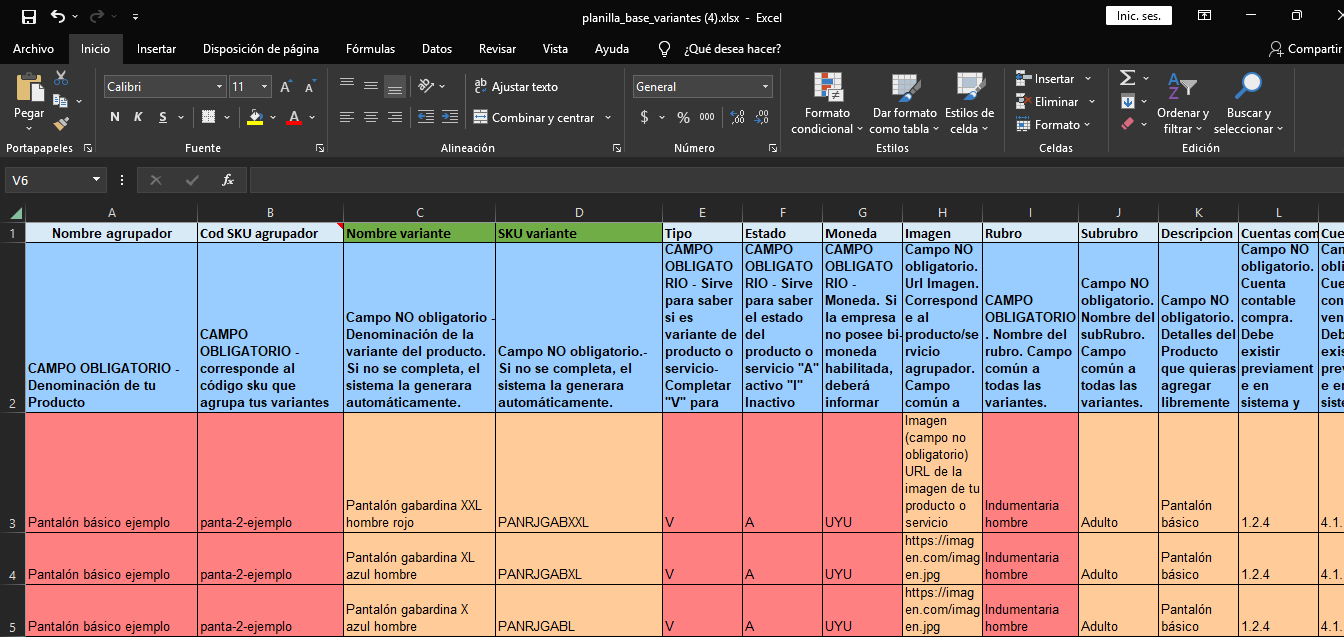
Task: Click the Copy icon in Portapapeles
Action: tap(59, 101)
